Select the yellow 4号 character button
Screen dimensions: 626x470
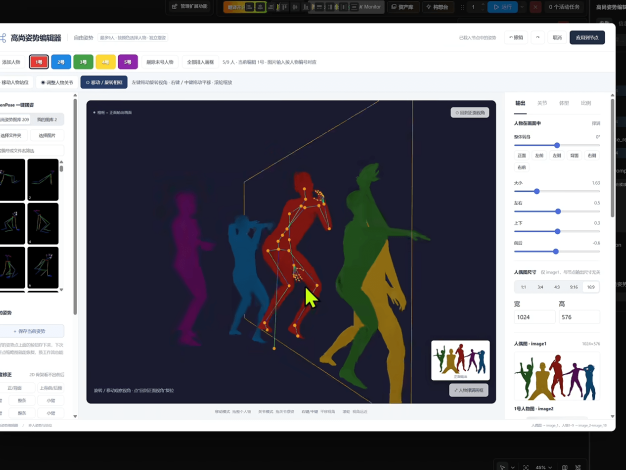coord(105,62)
